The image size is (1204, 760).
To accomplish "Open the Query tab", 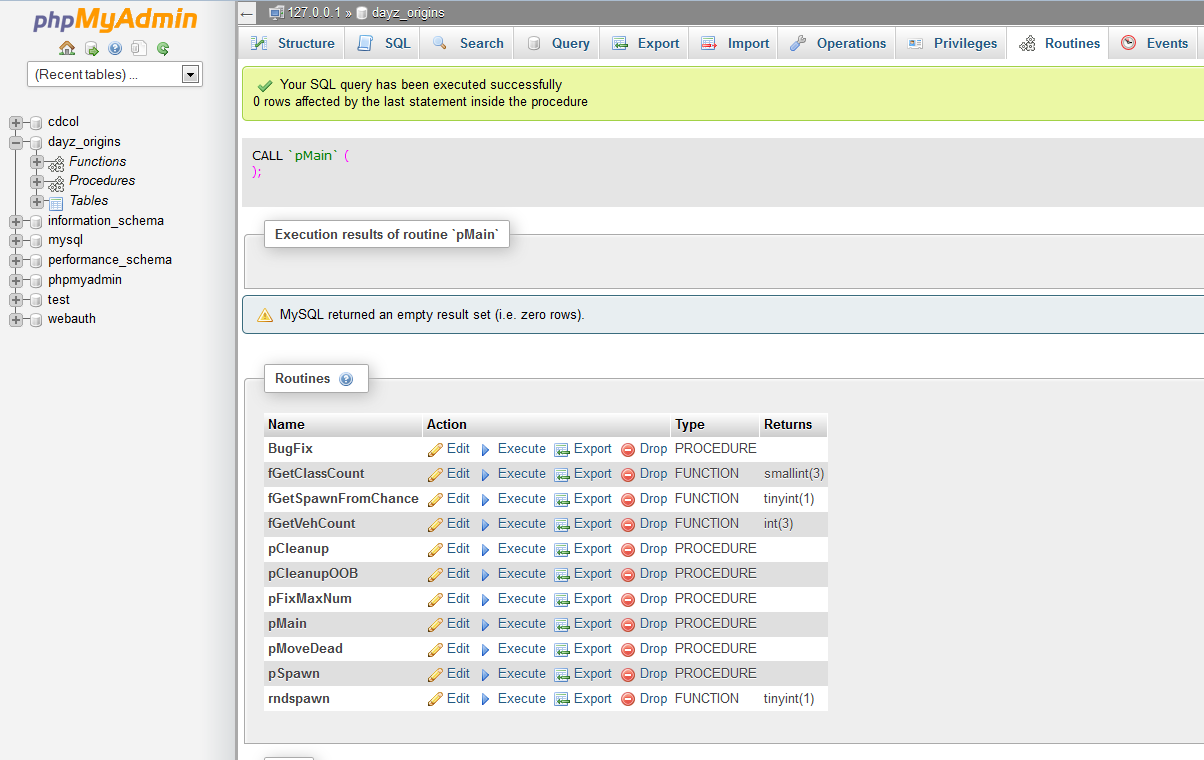I will 558,43.
